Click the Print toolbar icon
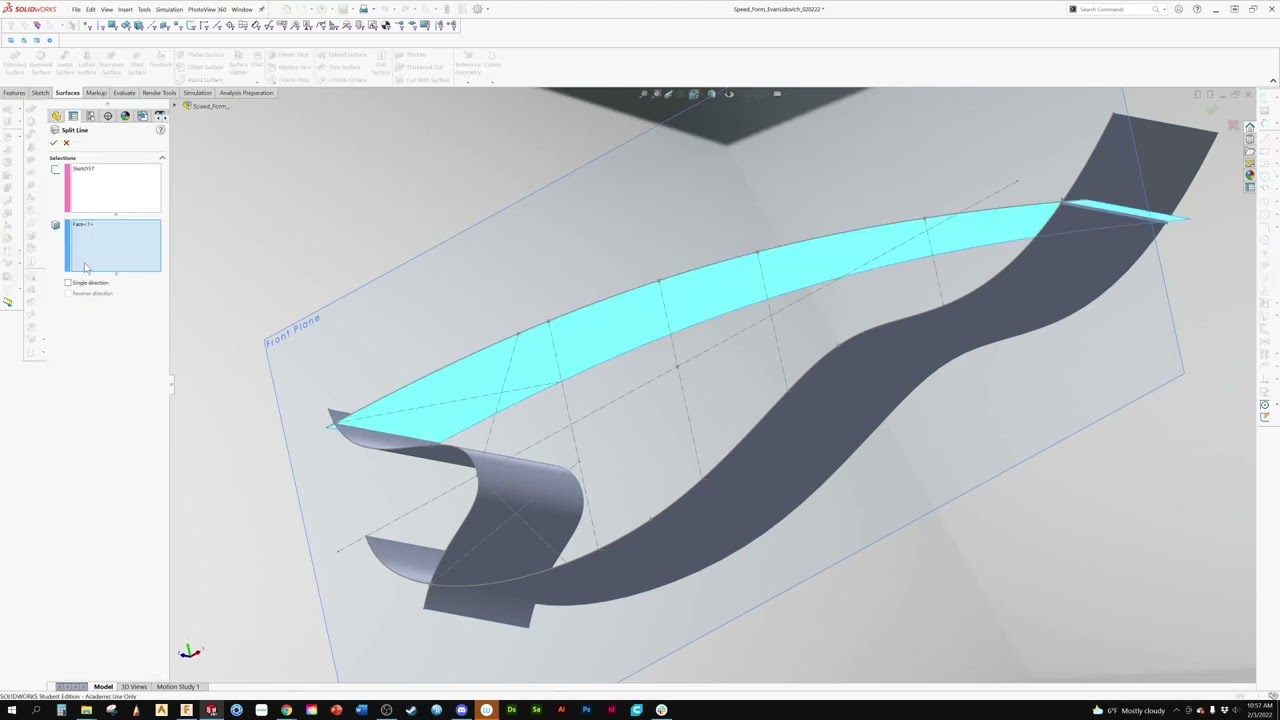Image resolution: width=1280 pixels, height=720 pixels. (363, 9)
